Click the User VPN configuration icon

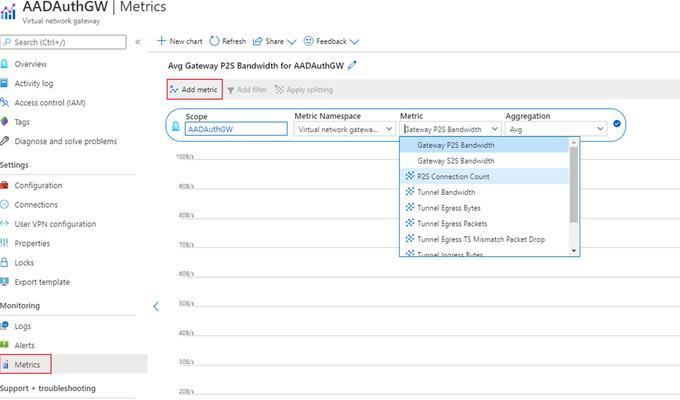pyautogui.click(x=4, y=224)
